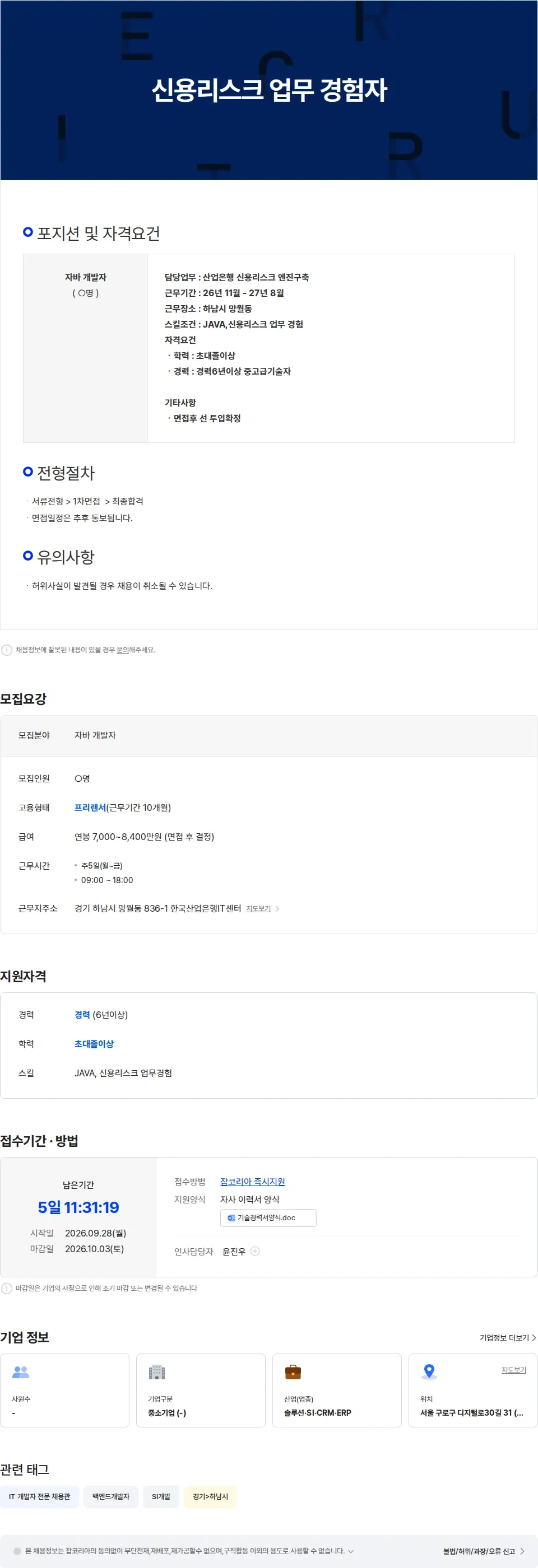Select the SI개발 tag

point(161,1496)
